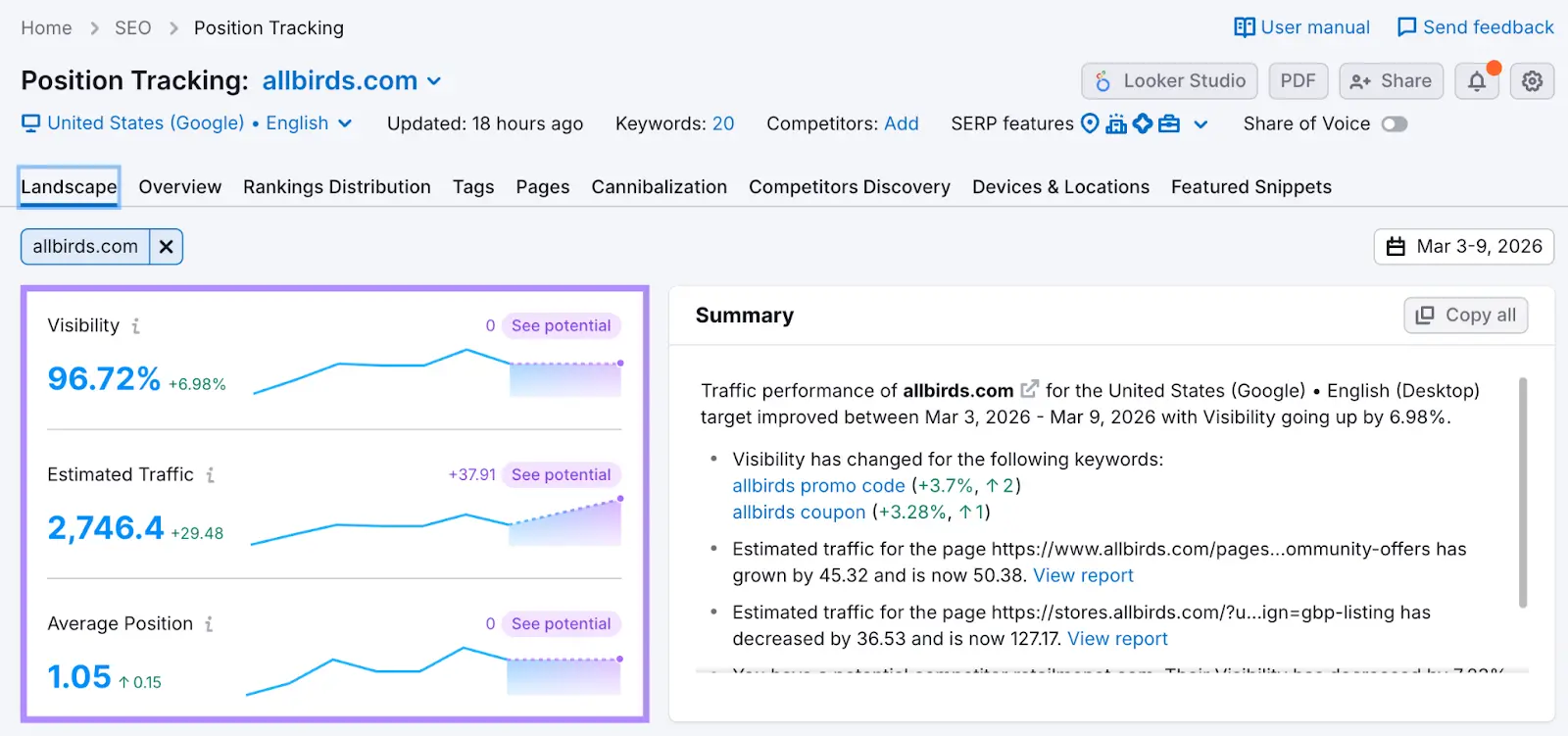
Task: Click the Estimated Traffic trend chart
Action: pos(438,522)
